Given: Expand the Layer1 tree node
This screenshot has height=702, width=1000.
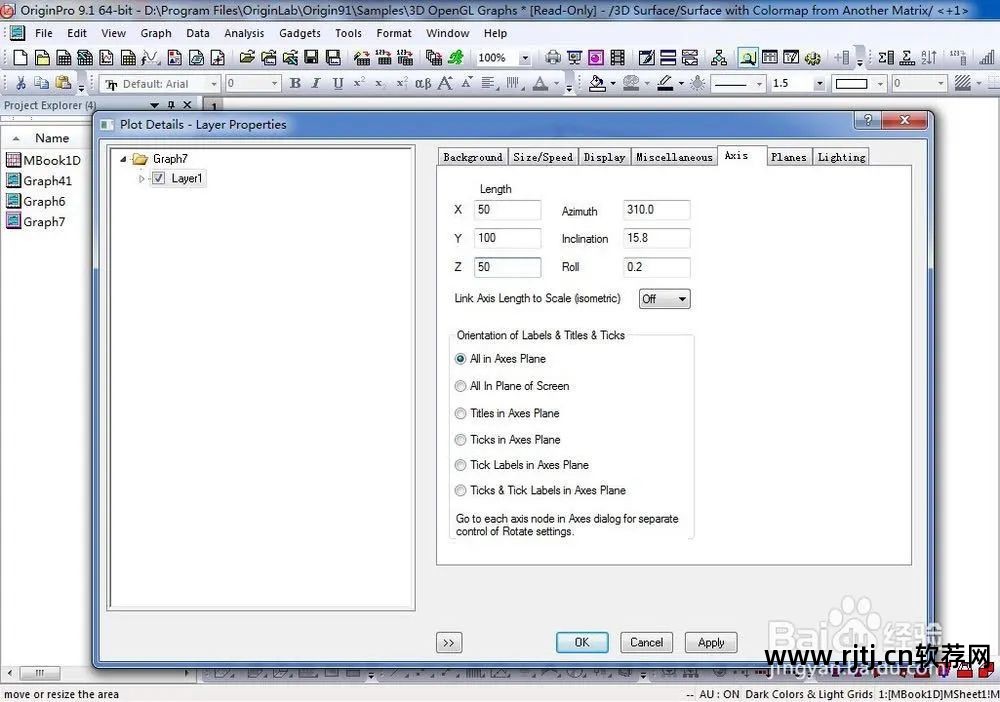Looking at the screenshot, I should [141, 179].
